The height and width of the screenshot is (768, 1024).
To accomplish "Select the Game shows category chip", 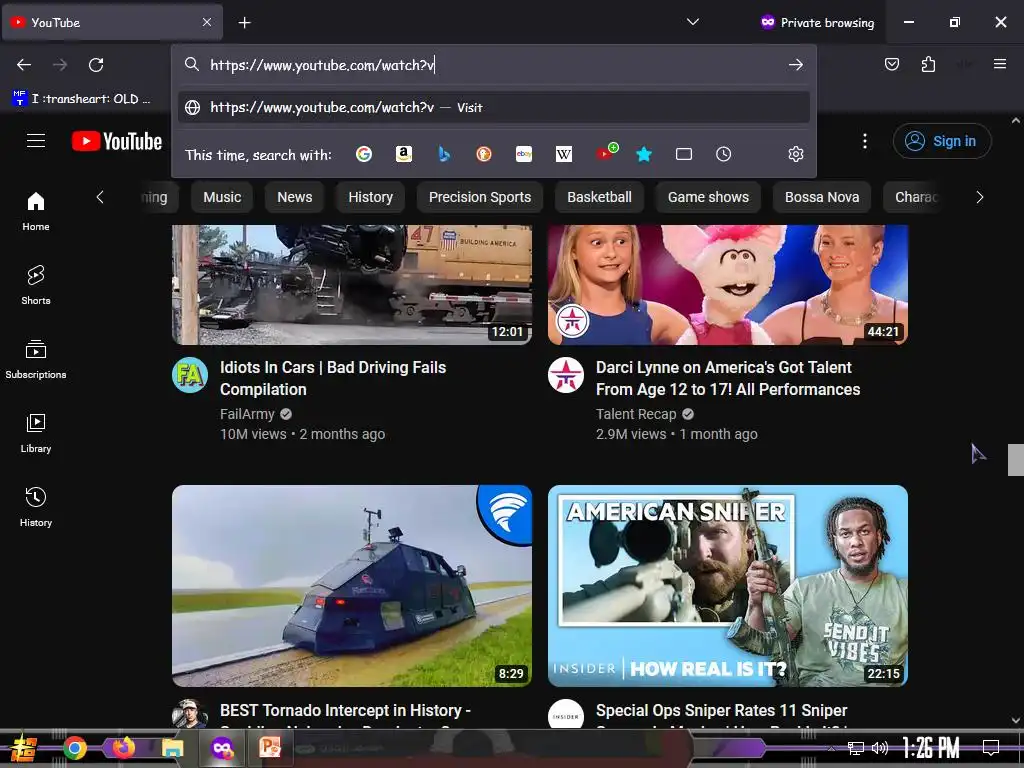I will click(x=708, y=197).
